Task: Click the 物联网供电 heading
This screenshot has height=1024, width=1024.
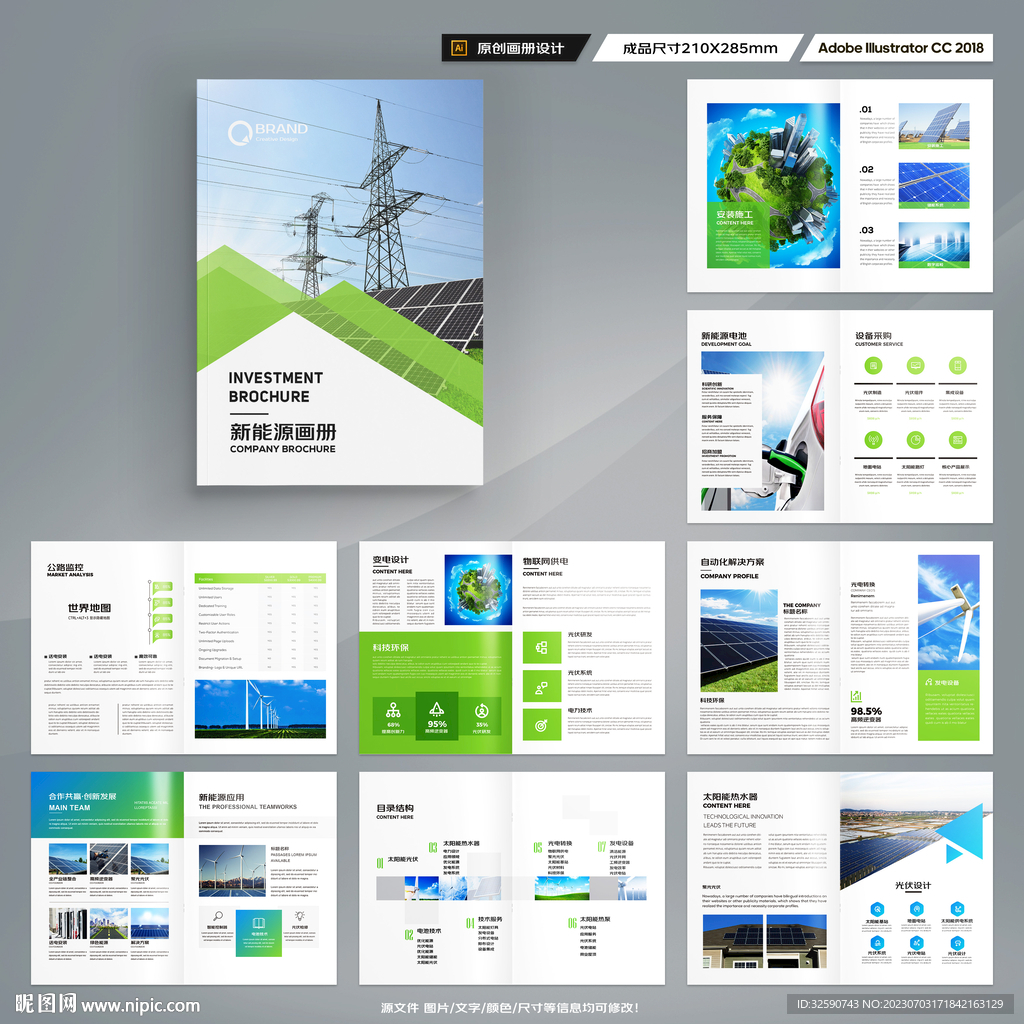Action: click(x=545, y=561)
